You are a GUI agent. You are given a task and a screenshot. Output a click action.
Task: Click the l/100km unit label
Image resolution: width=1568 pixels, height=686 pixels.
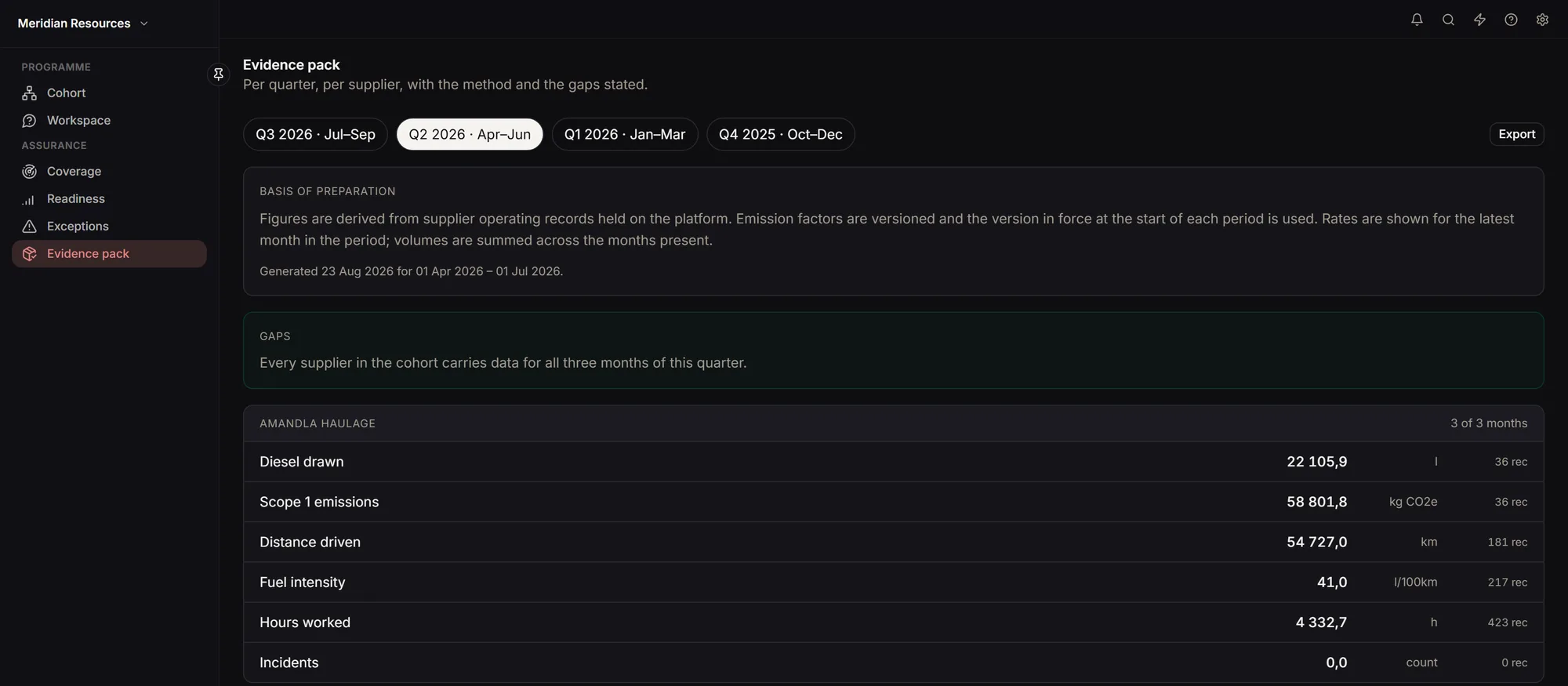(1415, 582)
